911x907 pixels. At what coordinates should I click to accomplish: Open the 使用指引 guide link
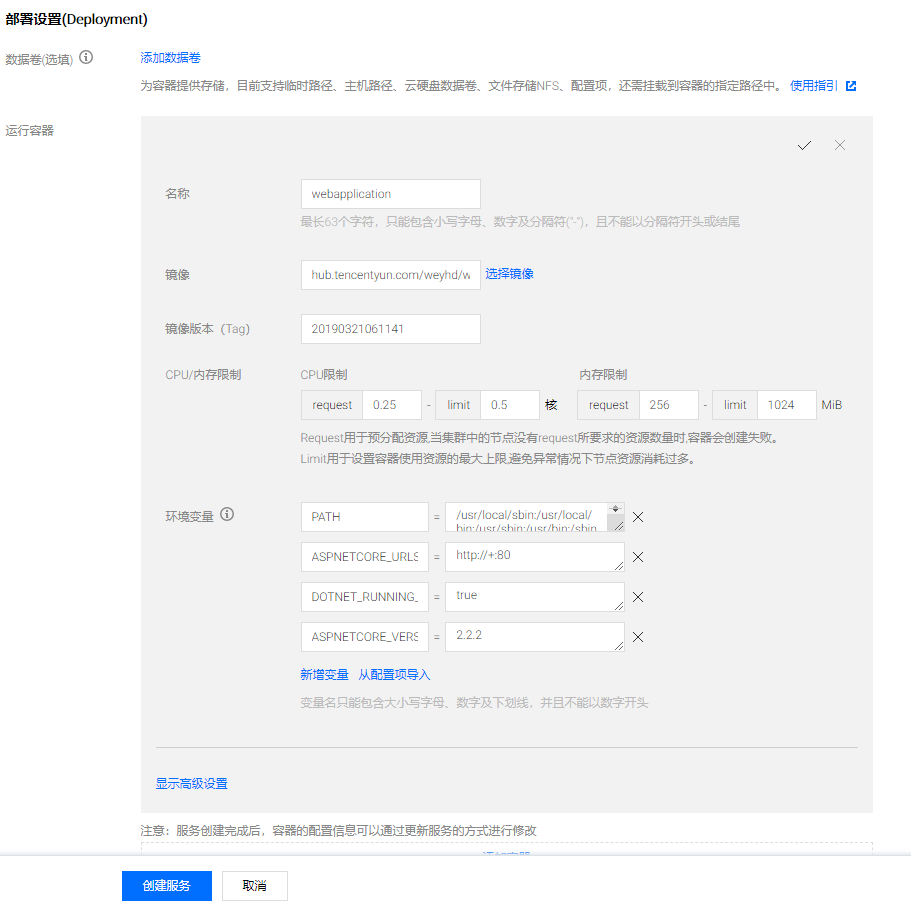point(813,86)
